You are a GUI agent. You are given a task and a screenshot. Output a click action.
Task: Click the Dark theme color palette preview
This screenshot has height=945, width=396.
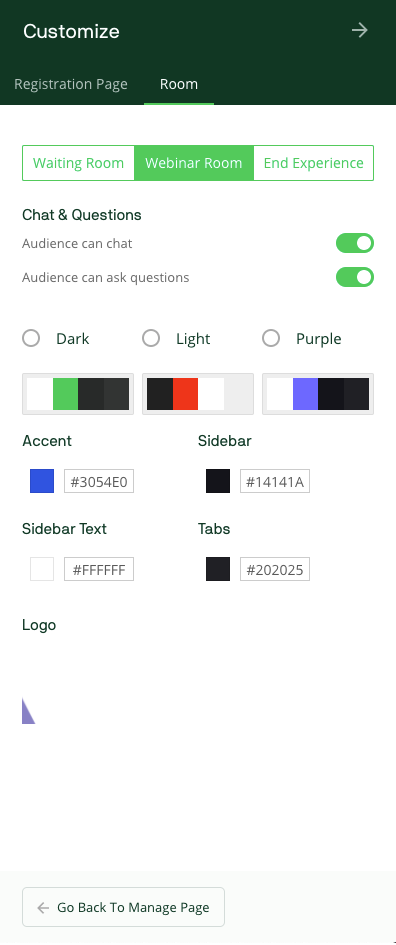click(x=78, y=394)
